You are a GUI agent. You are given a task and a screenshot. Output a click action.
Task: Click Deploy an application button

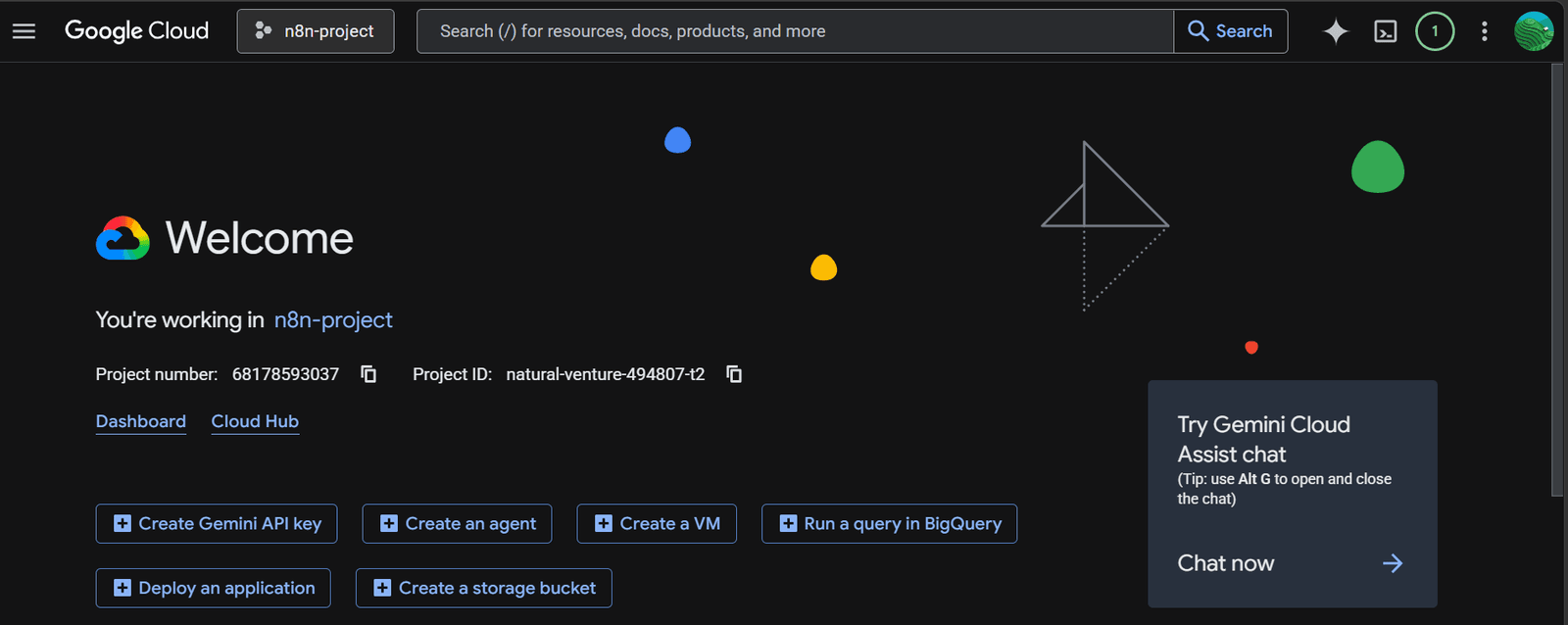213,588
